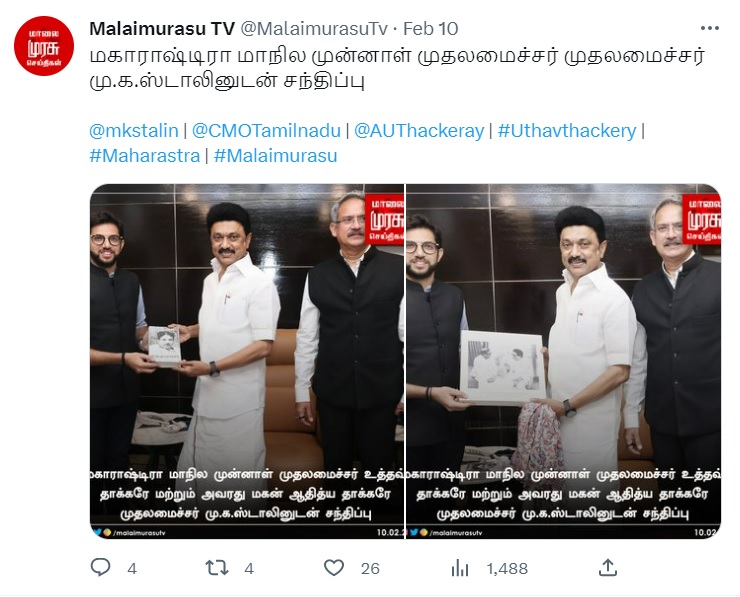
Task: Open the @MalaimurasuTv handle link
Action: [x=314, y=29]
